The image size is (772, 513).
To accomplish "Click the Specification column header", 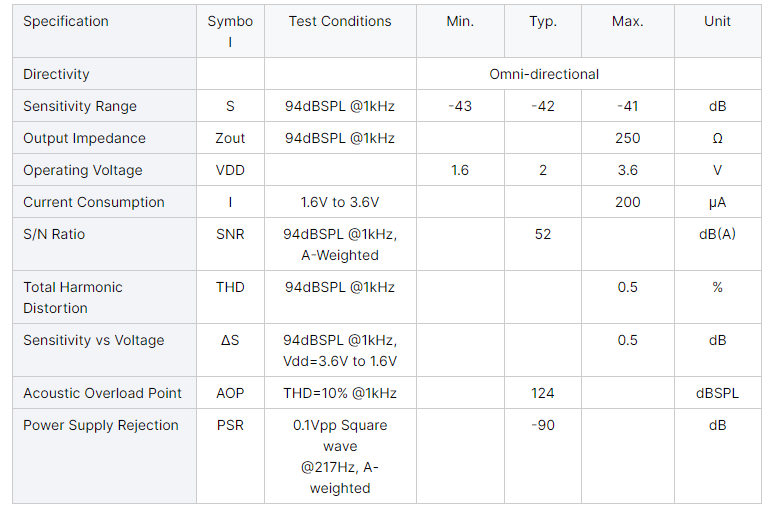I will coord(66,21).
